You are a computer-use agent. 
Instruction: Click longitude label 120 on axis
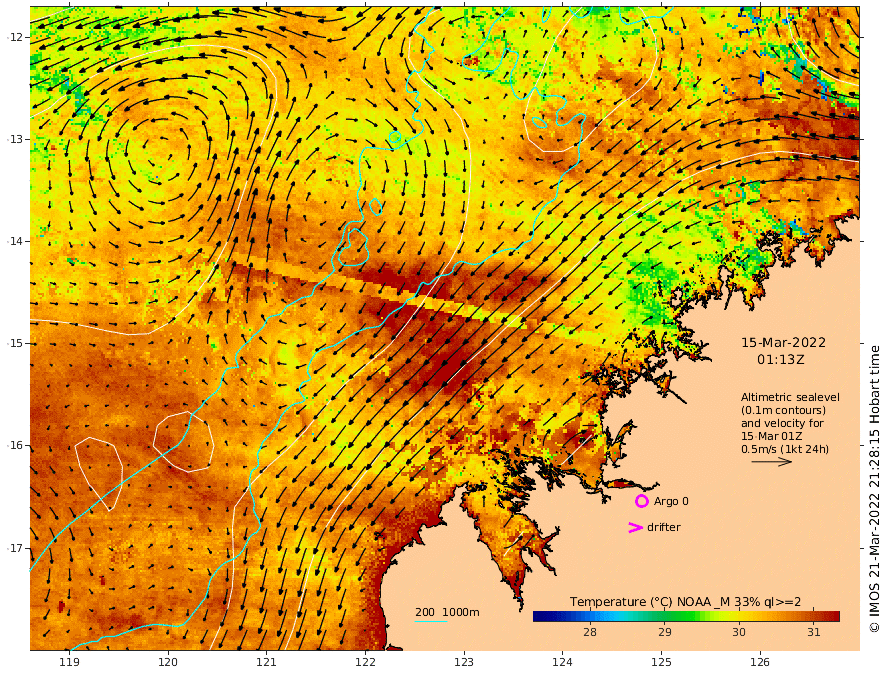tap(168, 662)
